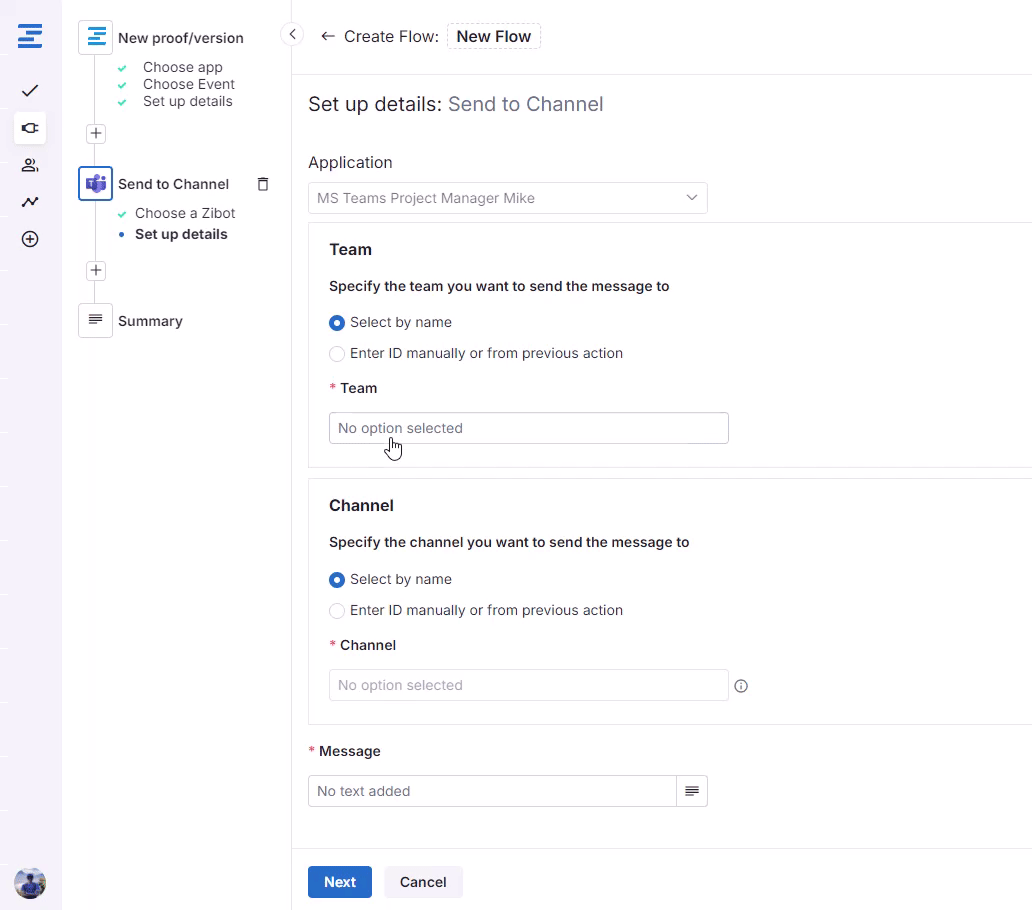This screenshot has width=1032, height=910.
Task: Click the checkmark icon in left sidebar
Action: coord(30,91)
